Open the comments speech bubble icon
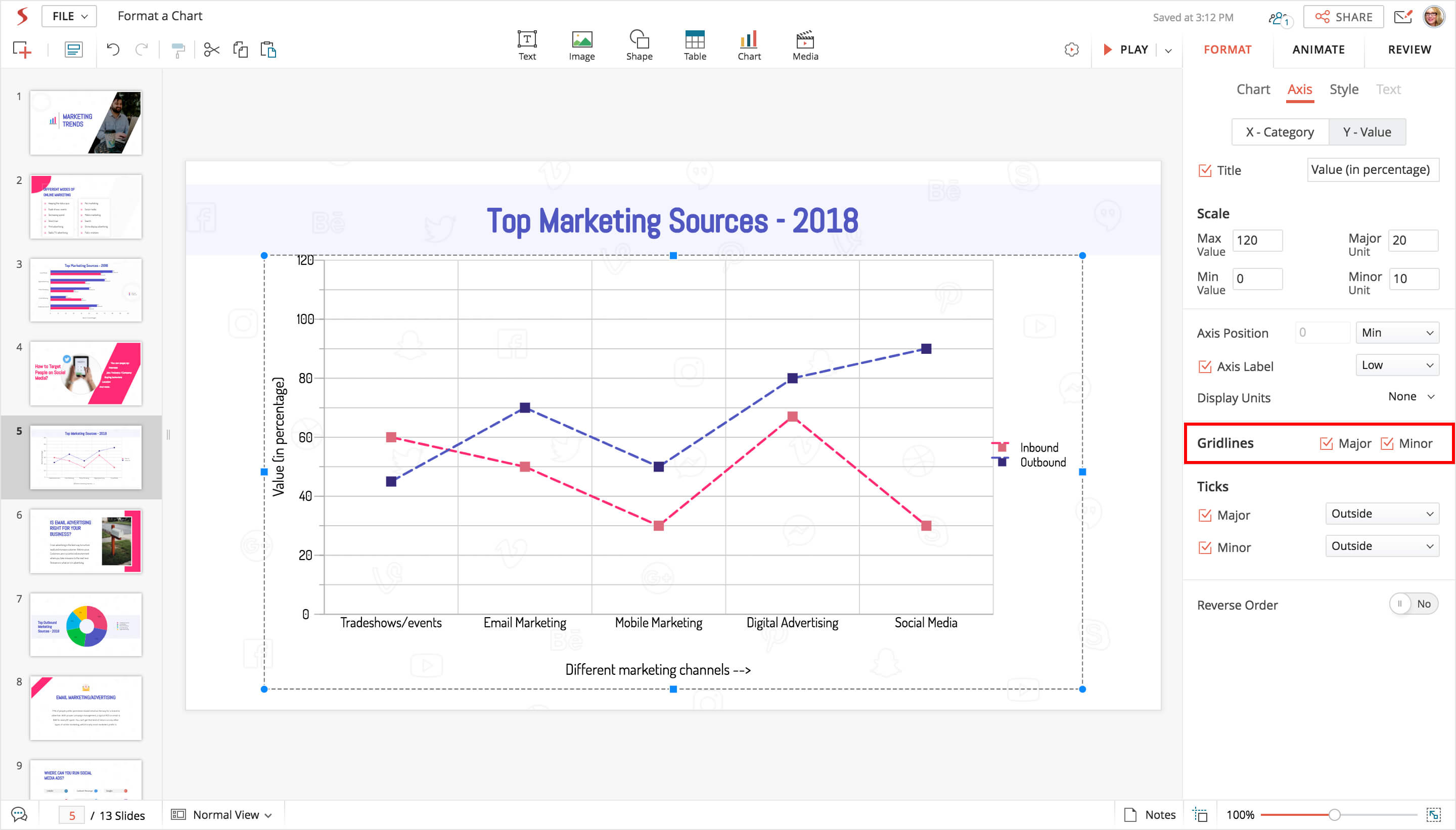The height and width of the screenshot is (830, 1456). [19, 815]
